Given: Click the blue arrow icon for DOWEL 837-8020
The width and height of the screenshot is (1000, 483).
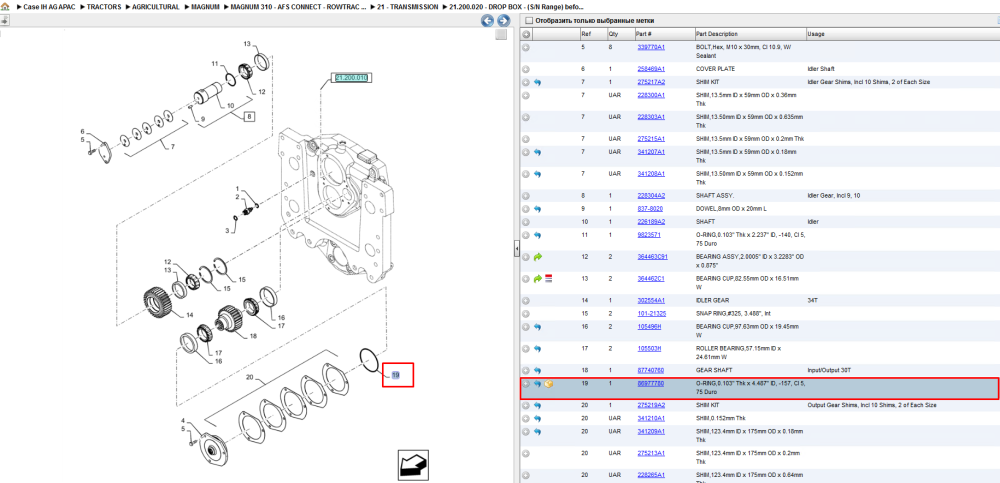Looking at the screenshot, I should tap(537, 209).
